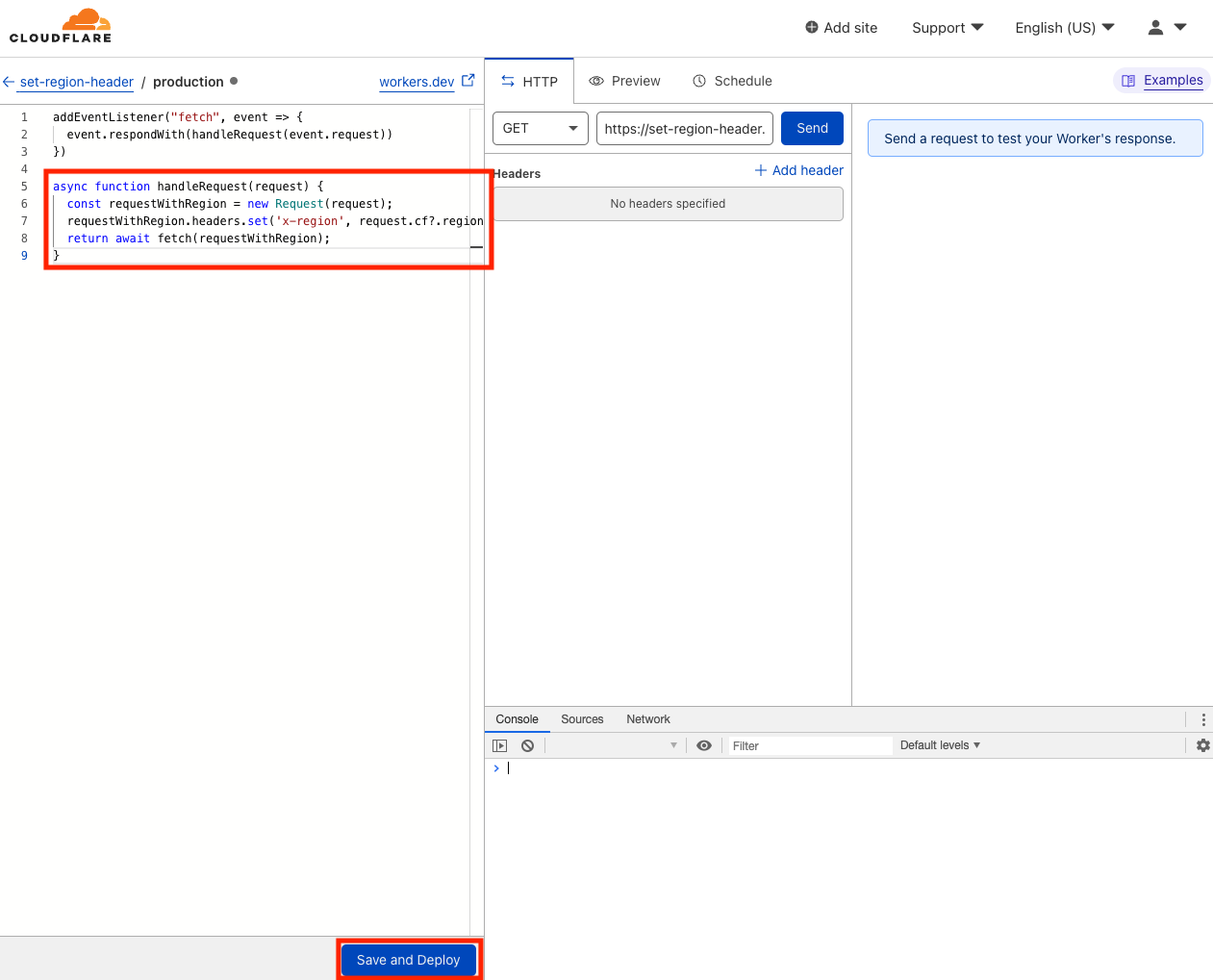The height and width of the screenshot is (980, 1213).
Task: Click the clear console icon
Action: pos(526,744)
